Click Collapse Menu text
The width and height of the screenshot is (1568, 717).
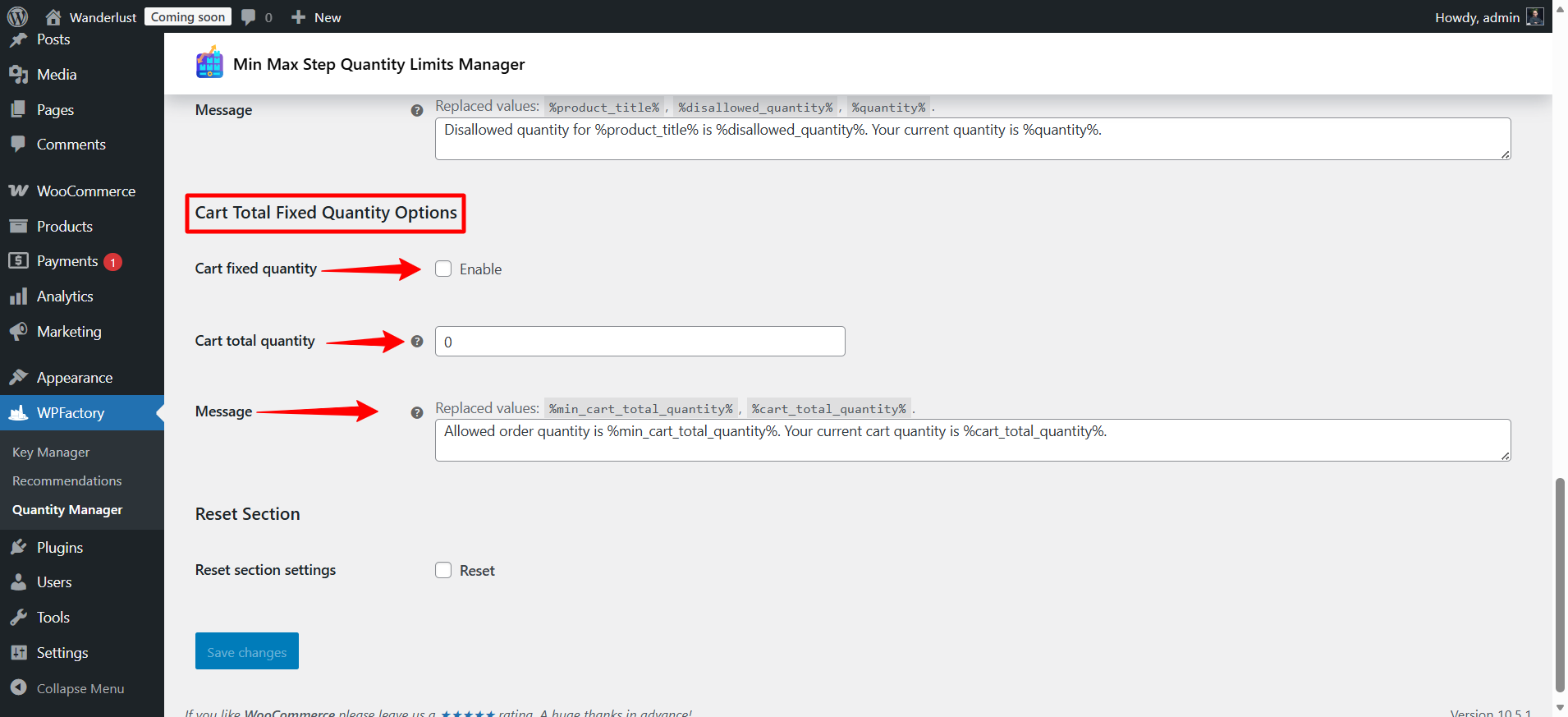click(x=80, y=689)
